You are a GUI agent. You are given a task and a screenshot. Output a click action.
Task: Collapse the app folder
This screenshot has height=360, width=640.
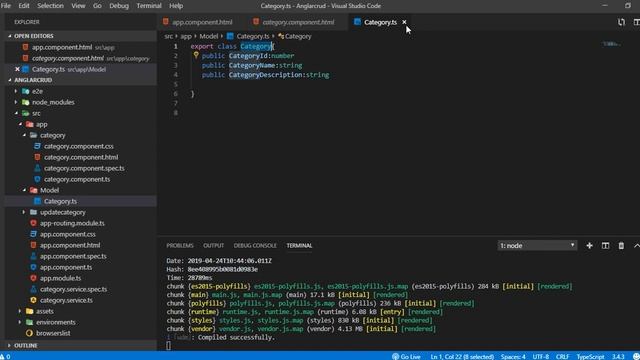(41, 124)
